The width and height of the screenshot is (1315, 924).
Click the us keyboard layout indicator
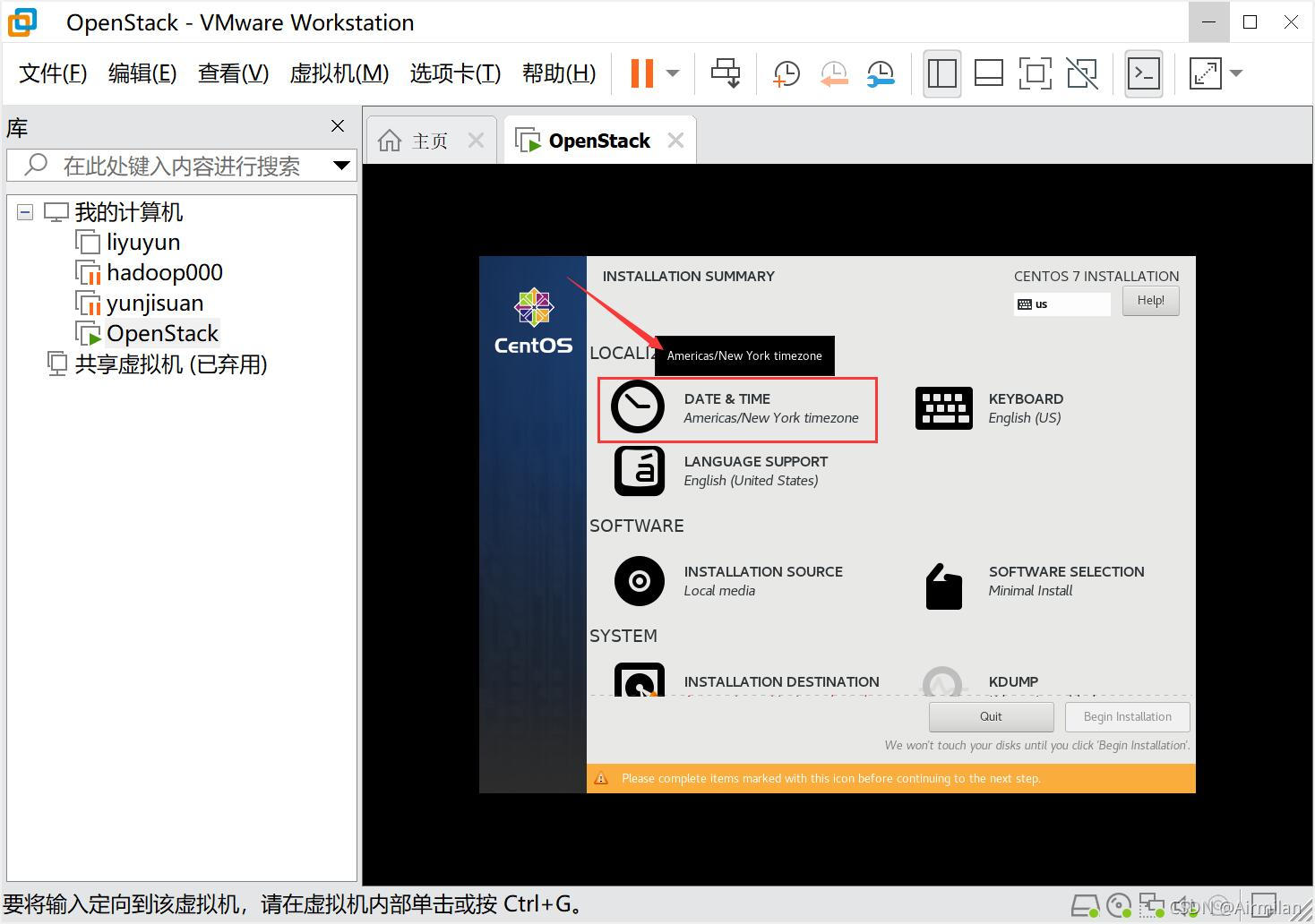pyautogui.click(x=1062, y=304)
